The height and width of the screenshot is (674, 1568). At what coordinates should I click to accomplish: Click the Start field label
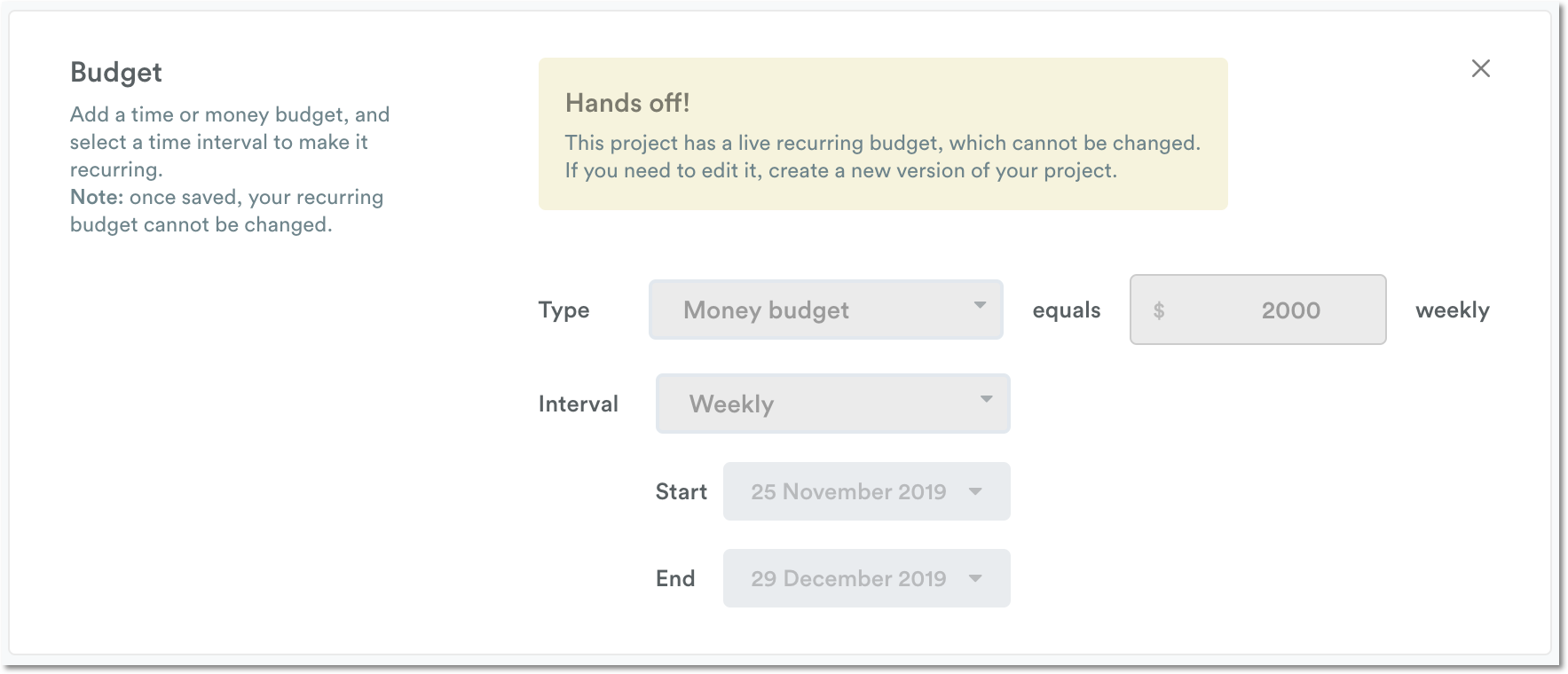tap(681, 491)
